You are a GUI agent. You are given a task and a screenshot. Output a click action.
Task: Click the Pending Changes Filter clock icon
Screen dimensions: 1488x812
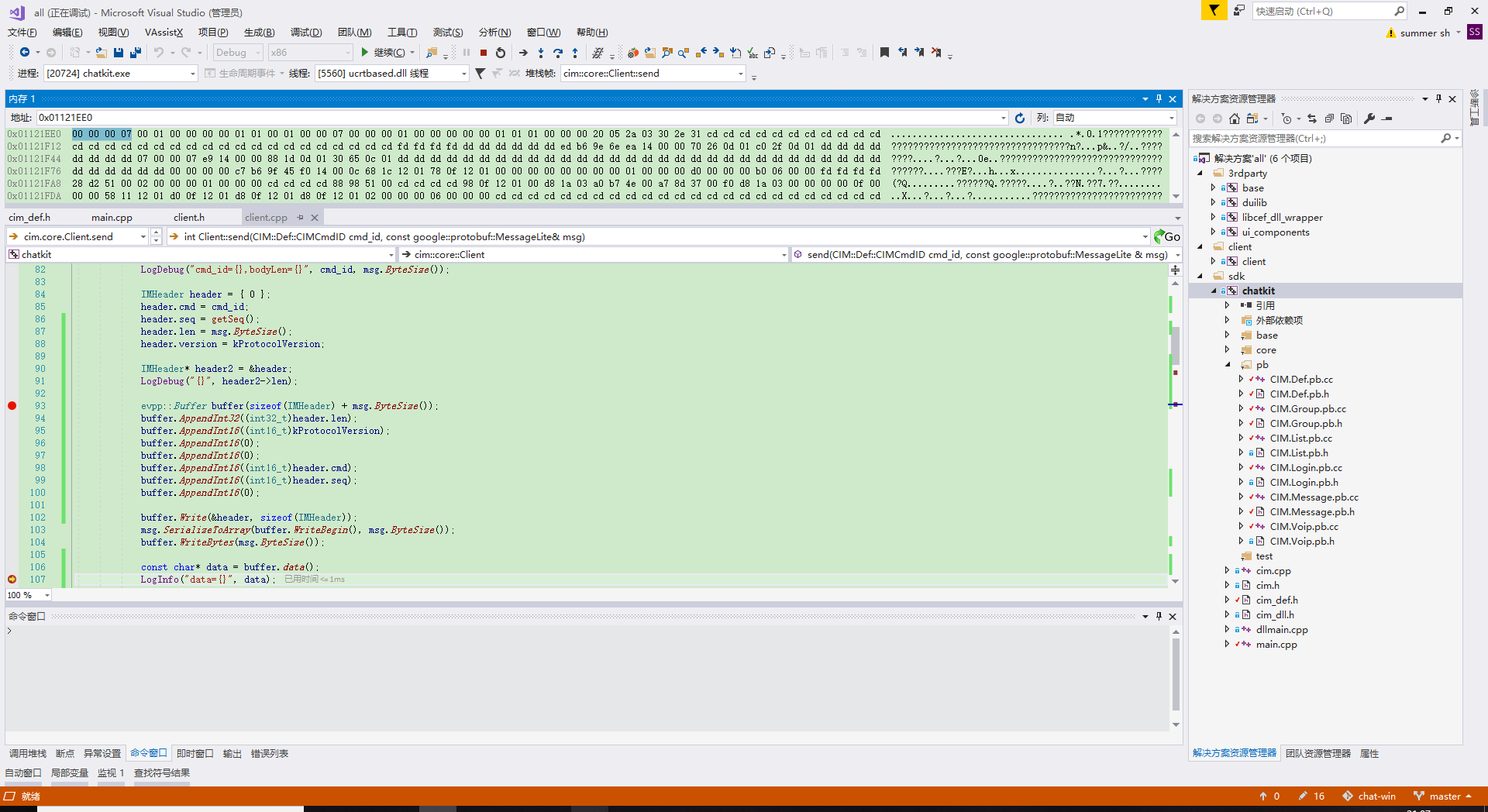[1286, 119]
